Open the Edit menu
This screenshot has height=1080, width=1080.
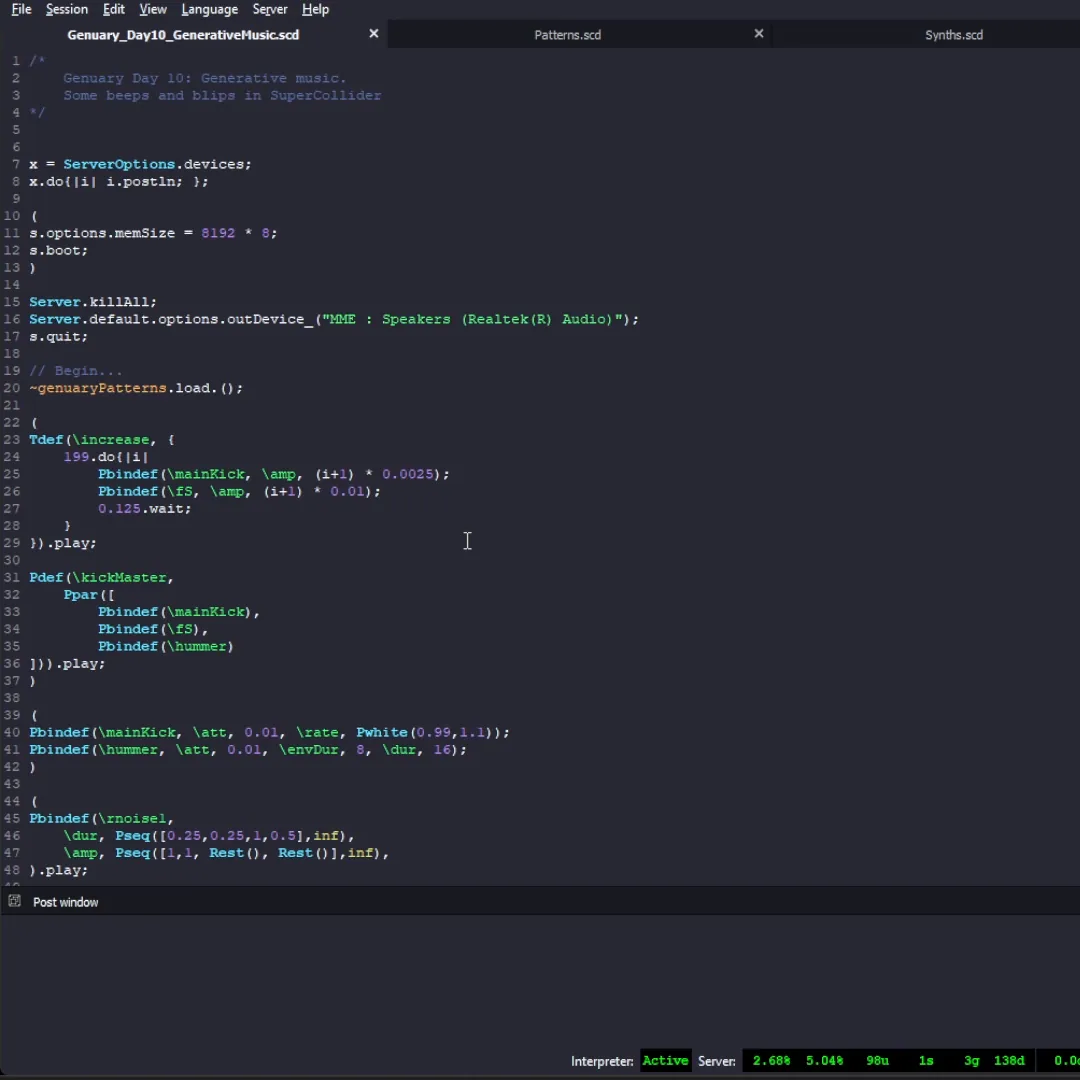[x=114, y=9]
